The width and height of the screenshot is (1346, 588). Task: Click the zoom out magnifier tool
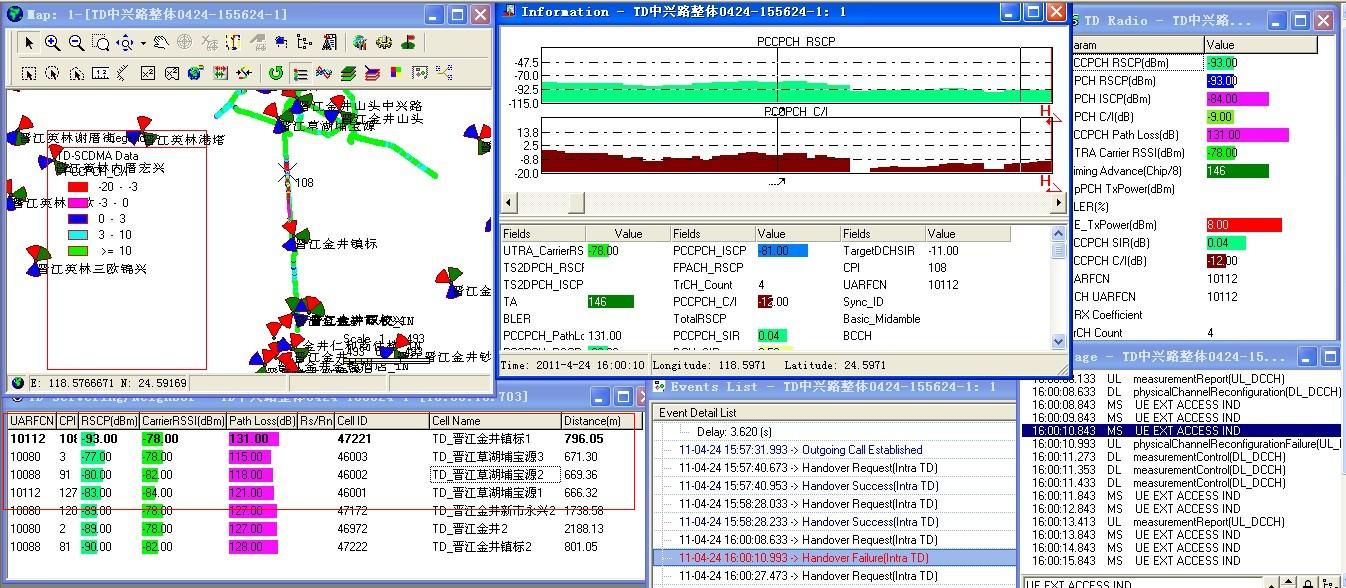click(x=76, y=43)
